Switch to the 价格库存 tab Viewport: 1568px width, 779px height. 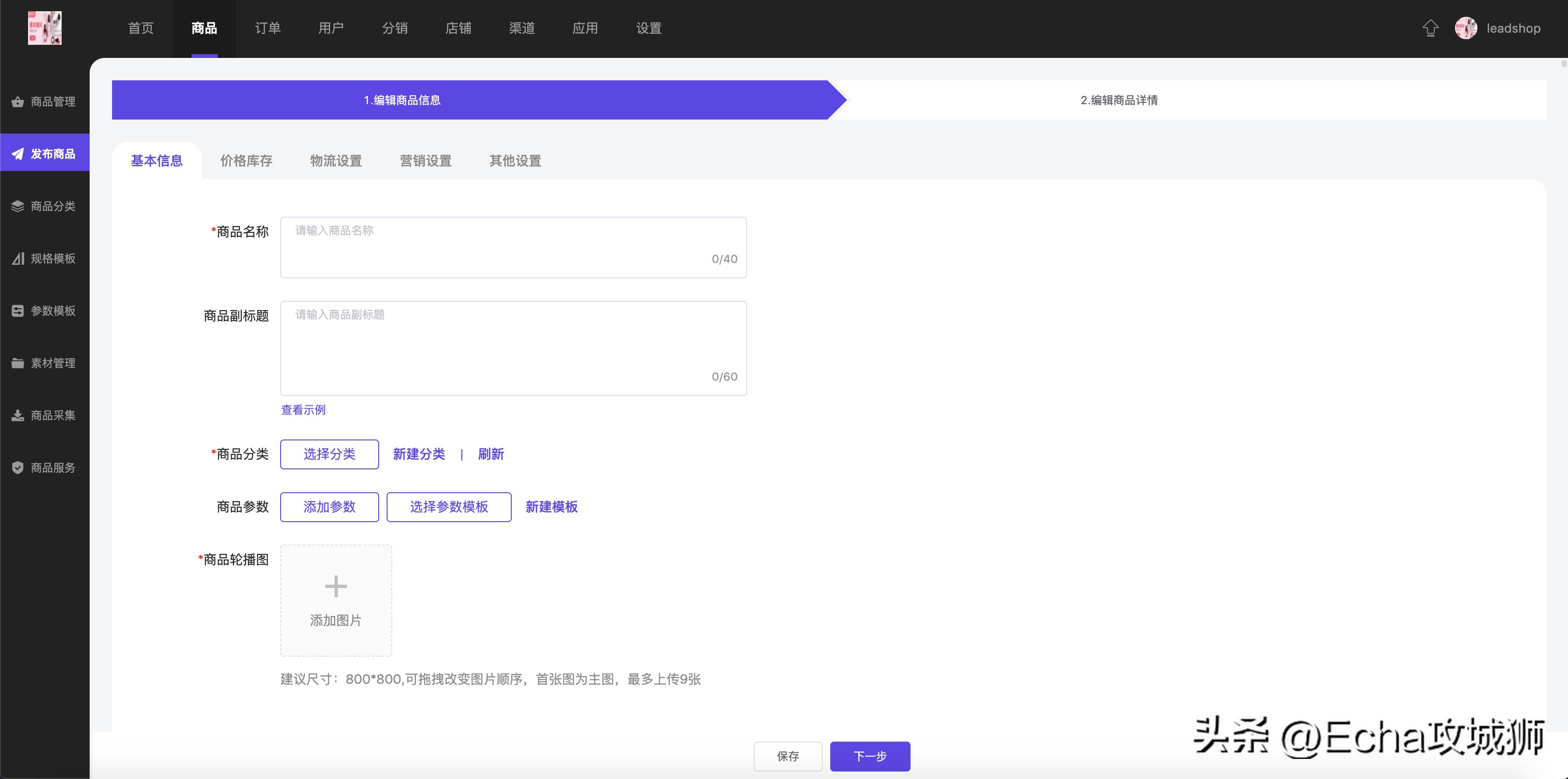click(246, 161)
